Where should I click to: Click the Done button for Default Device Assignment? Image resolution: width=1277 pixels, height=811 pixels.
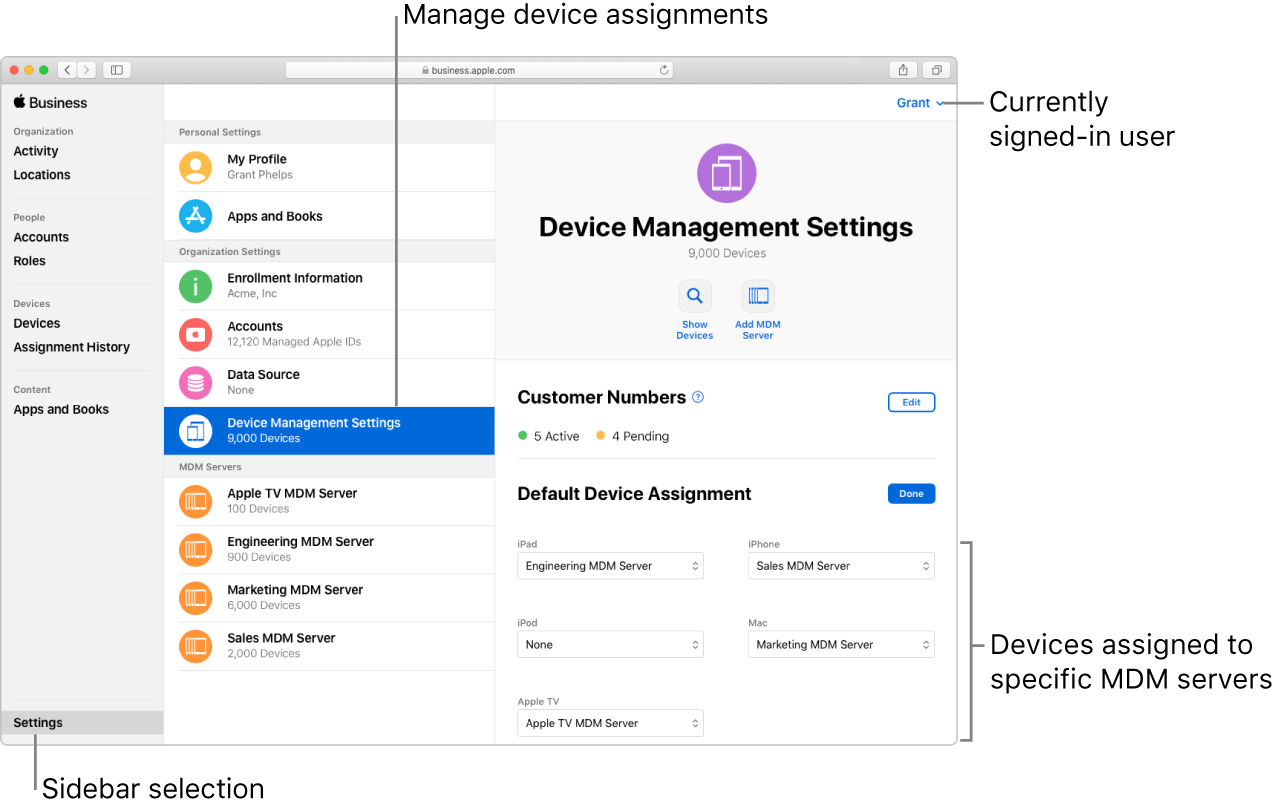[910, 493]
